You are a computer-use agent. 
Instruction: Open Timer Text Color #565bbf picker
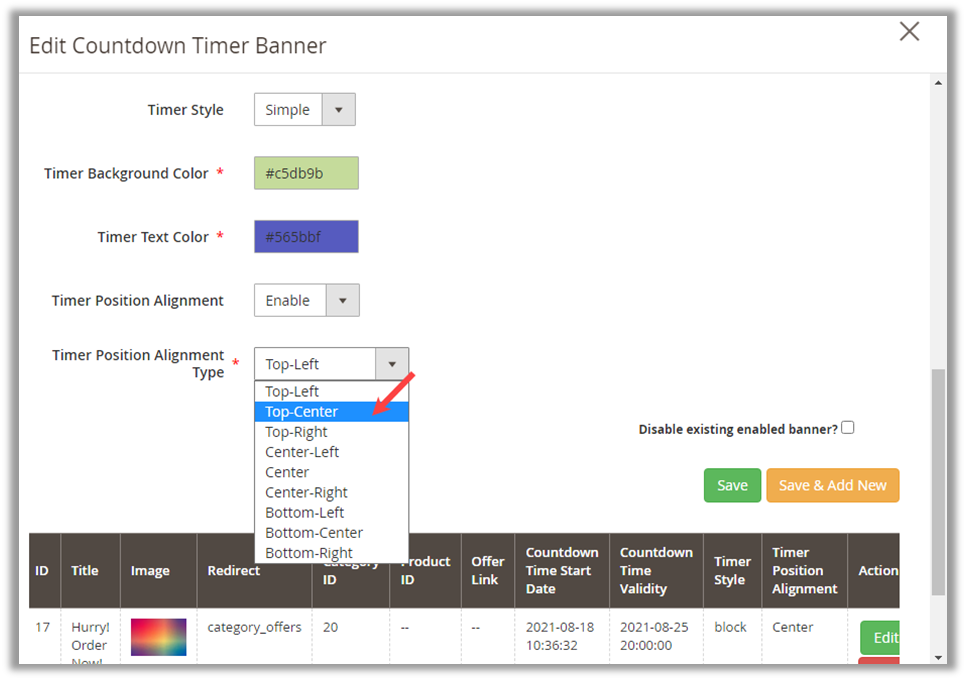(306, 237)
